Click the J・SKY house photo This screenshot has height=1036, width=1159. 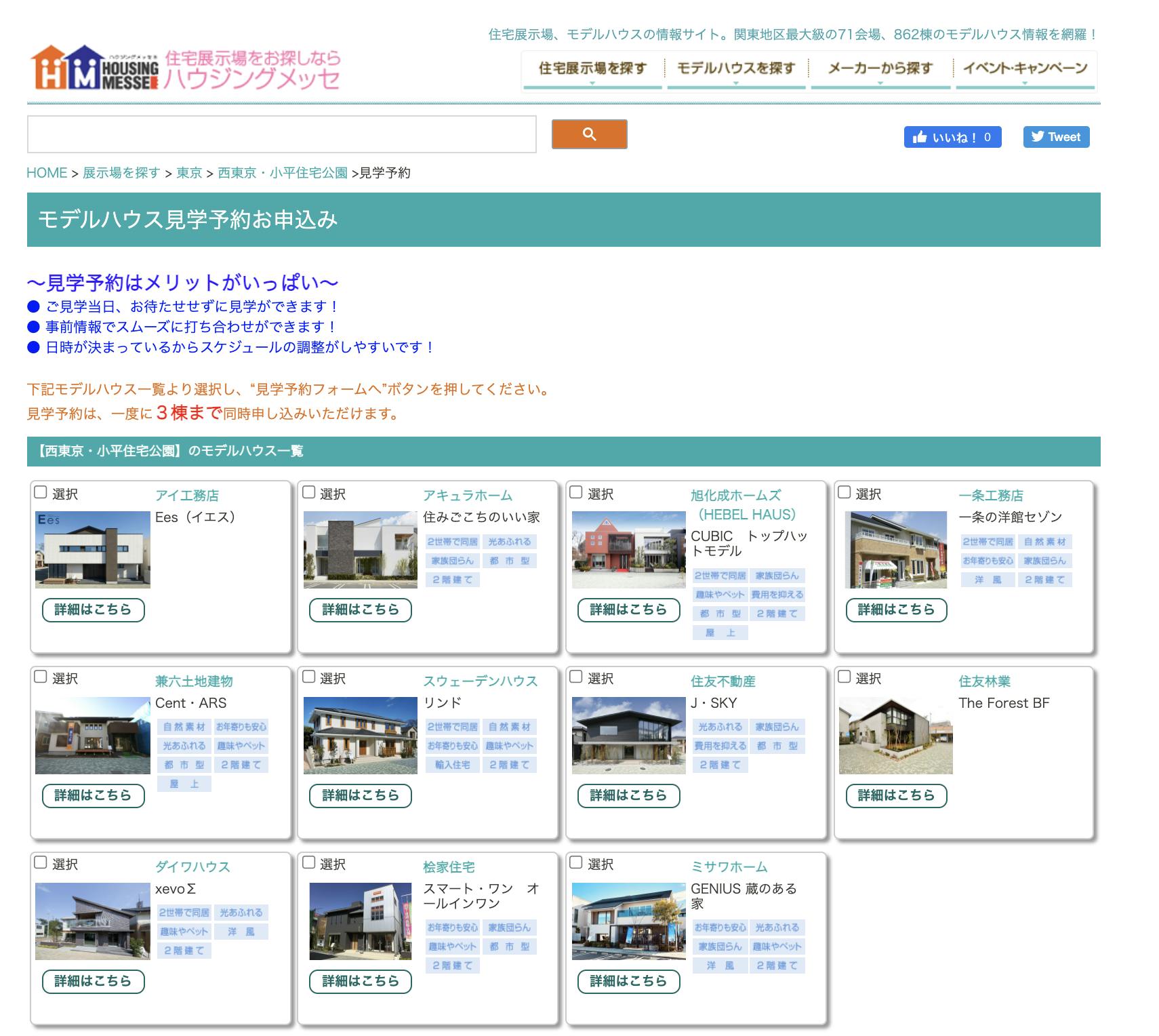click(629, 736)
